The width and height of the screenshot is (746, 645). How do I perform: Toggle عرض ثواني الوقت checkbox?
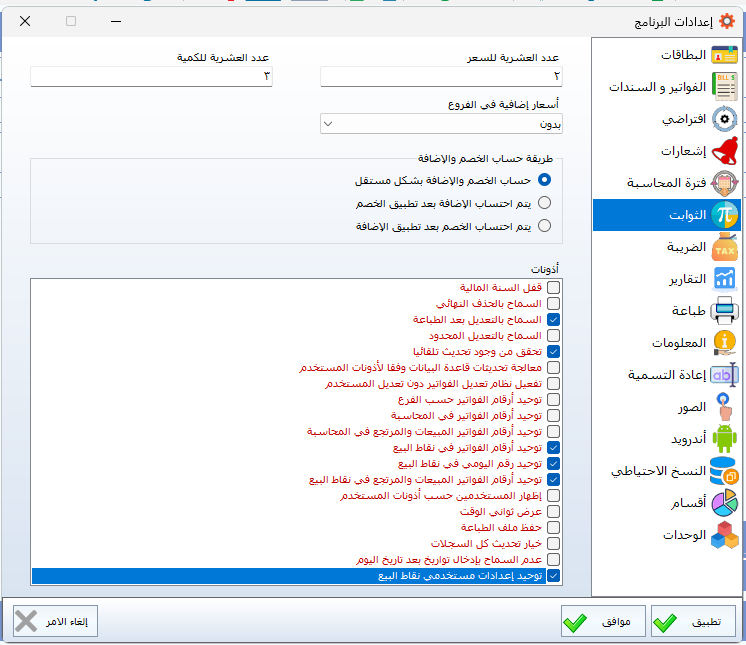(553, 512)
